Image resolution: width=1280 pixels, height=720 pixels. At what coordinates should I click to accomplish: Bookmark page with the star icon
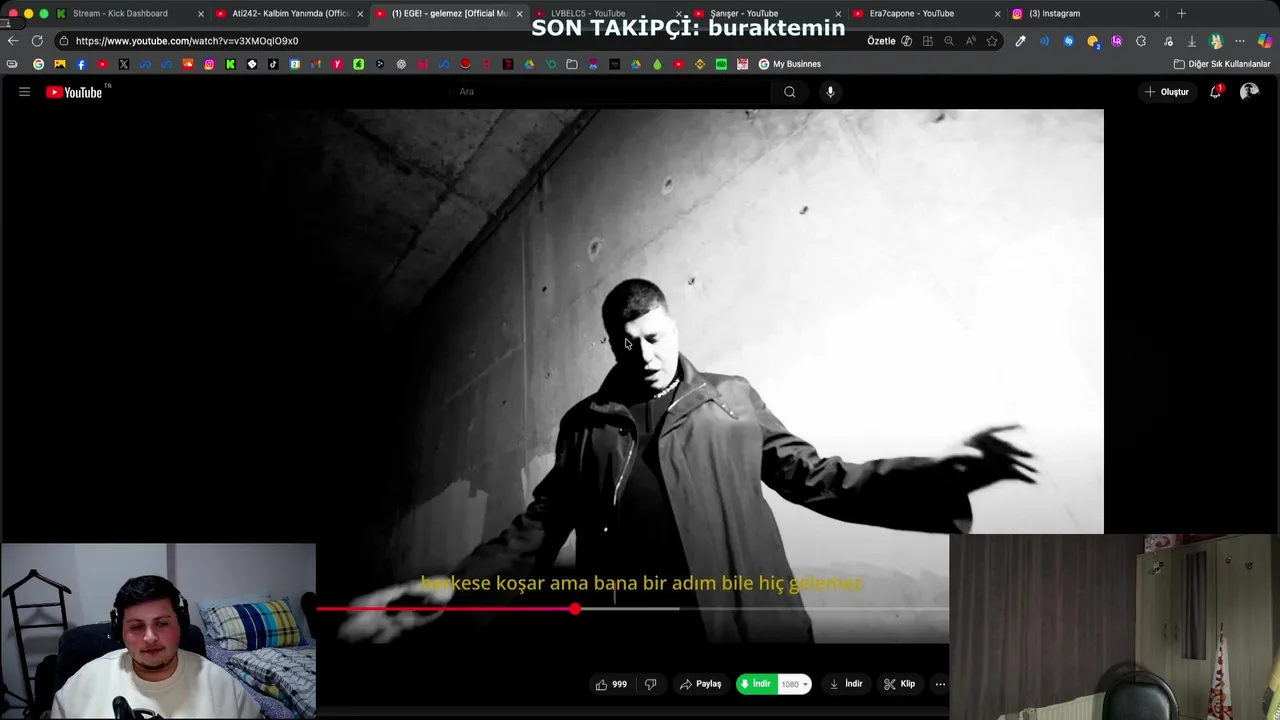point(992,41)
